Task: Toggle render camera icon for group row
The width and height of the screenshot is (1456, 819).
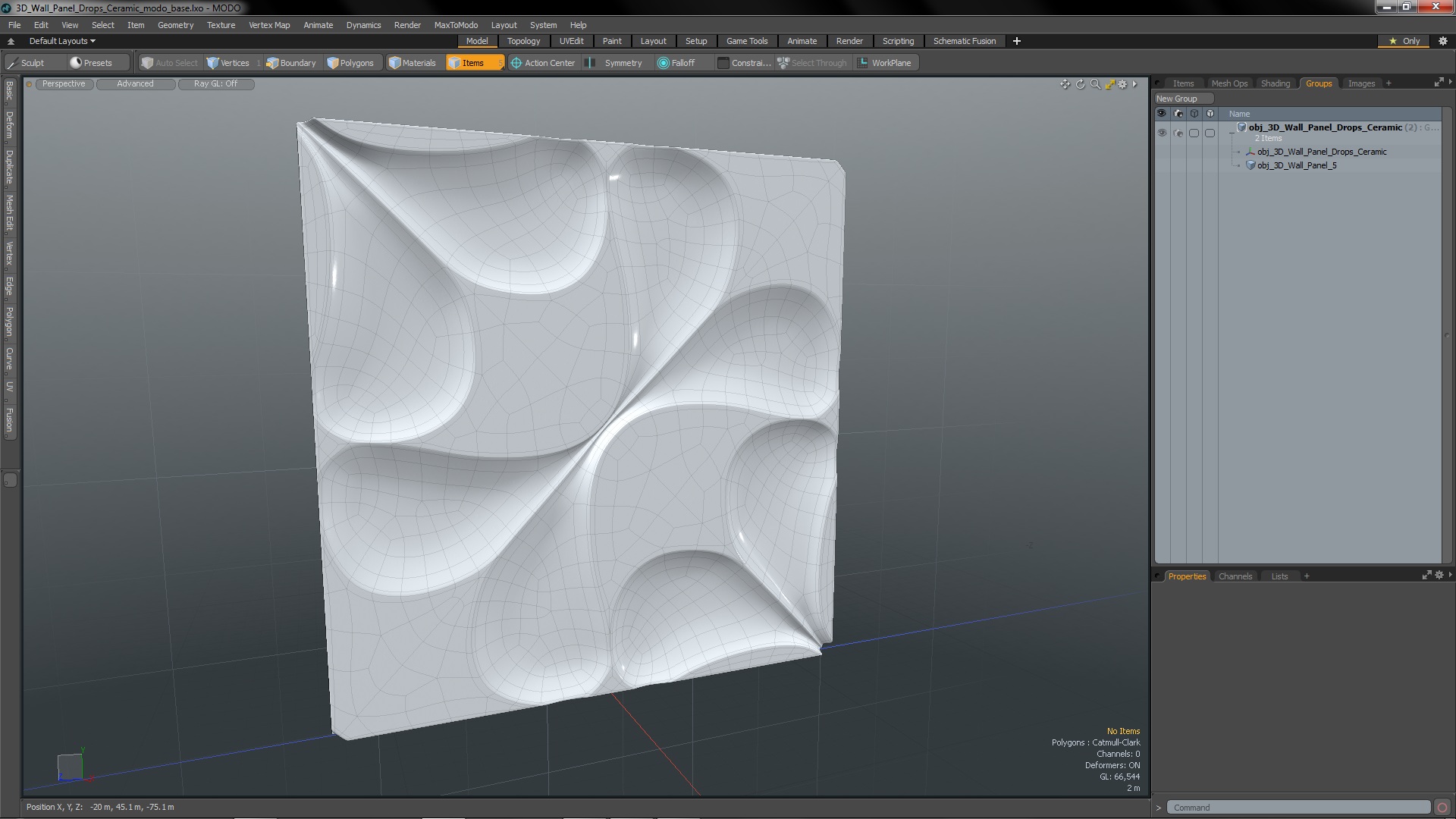Action: (x=1178, y=133)
